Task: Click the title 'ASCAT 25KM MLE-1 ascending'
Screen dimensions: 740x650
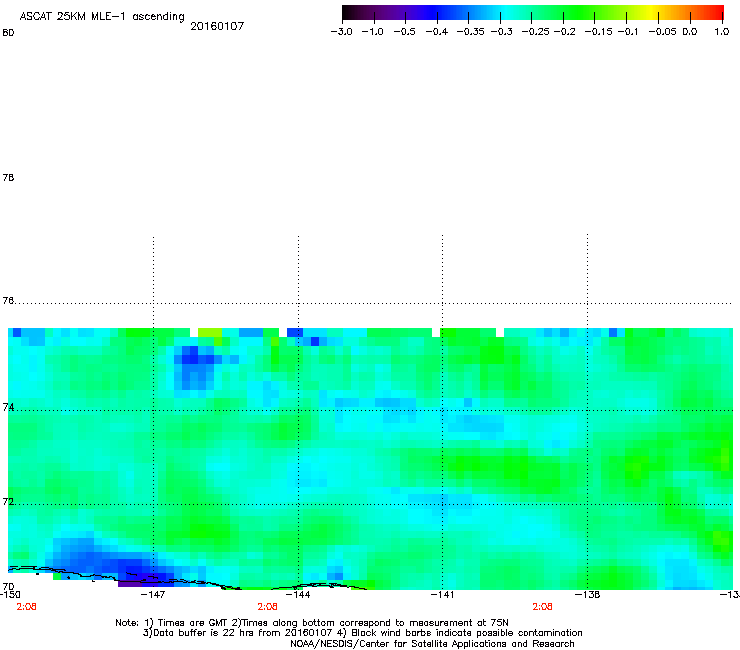Action: click(102, 16)
